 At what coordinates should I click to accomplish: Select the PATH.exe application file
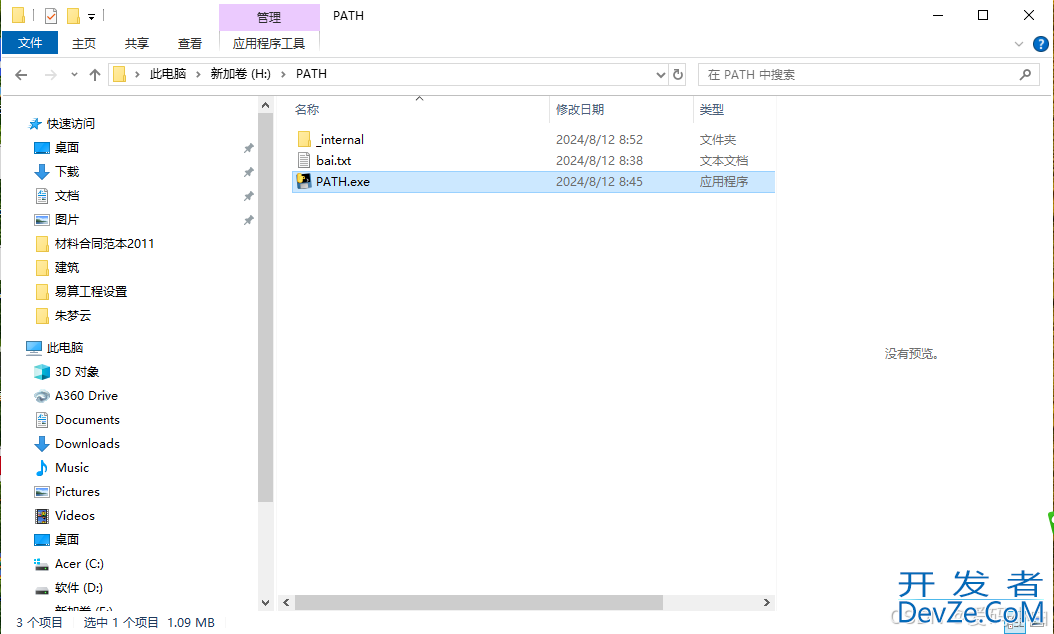533,182
